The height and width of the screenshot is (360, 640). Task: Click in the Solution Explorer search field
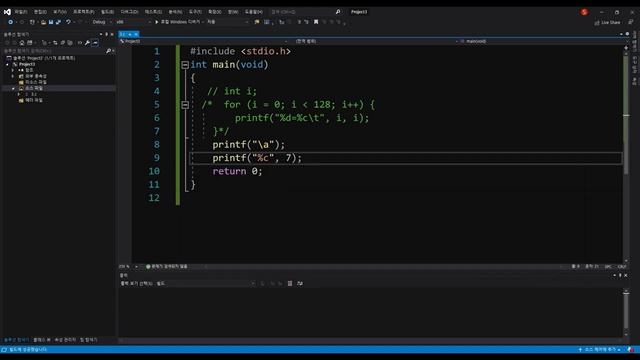click(x=53, y=51)
